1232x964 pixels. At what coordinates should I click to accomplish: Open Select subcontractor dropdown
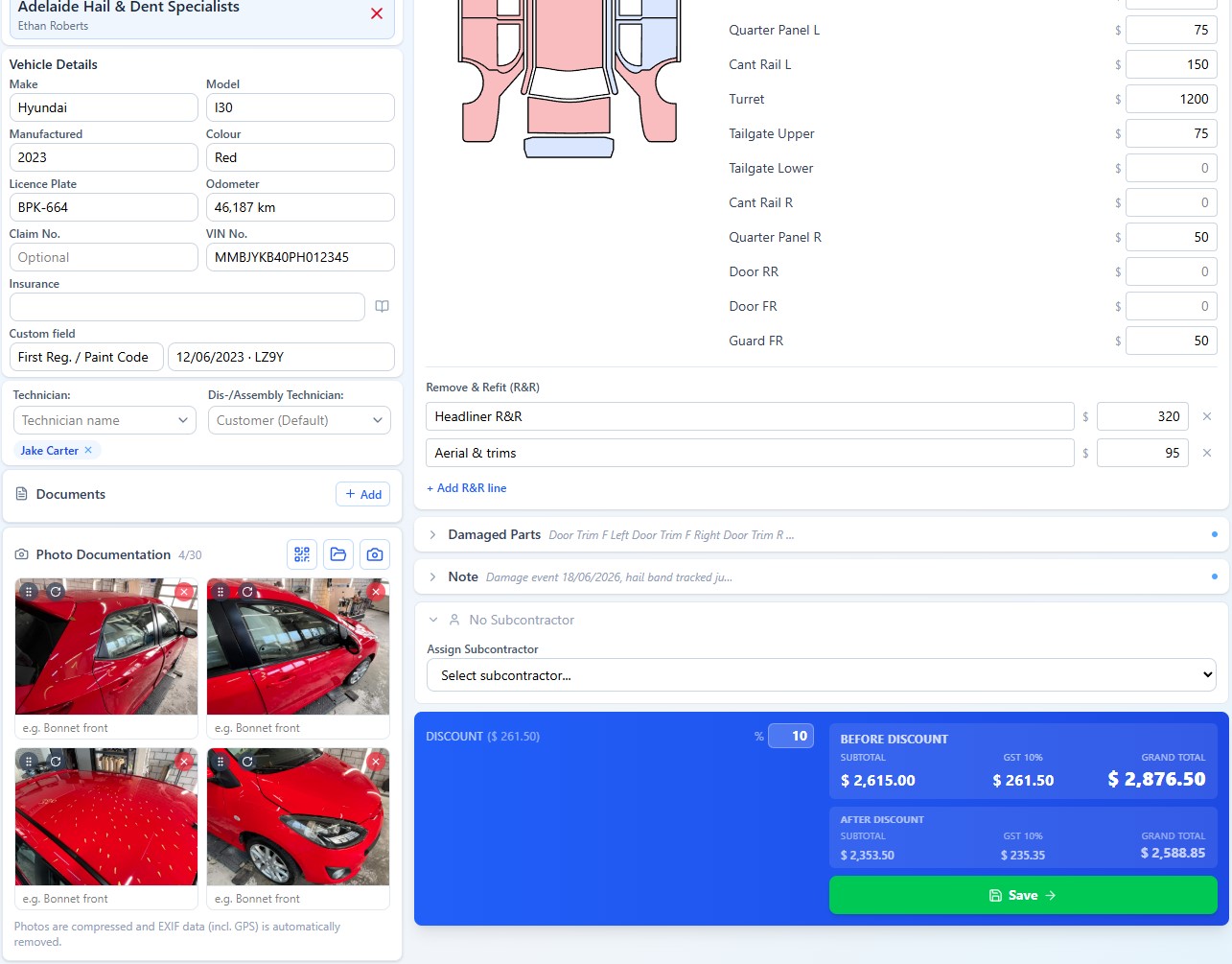[x=822, y=675]
